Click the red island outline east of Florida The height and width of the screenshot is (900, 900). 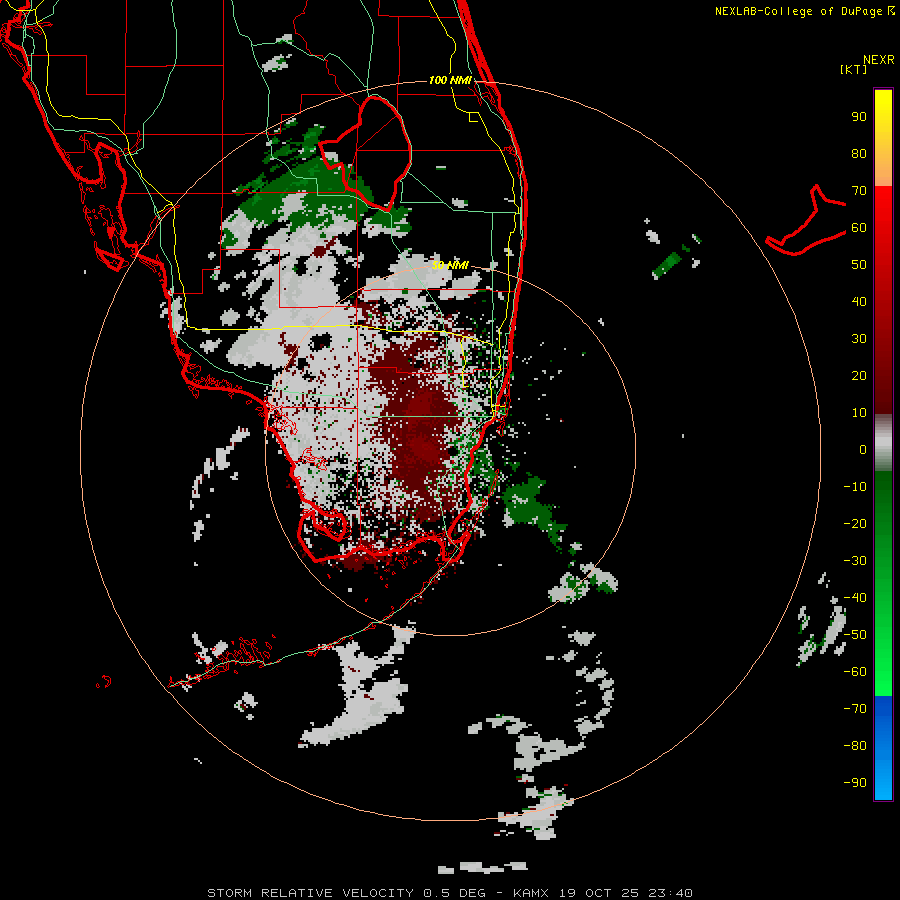(806, 221)
